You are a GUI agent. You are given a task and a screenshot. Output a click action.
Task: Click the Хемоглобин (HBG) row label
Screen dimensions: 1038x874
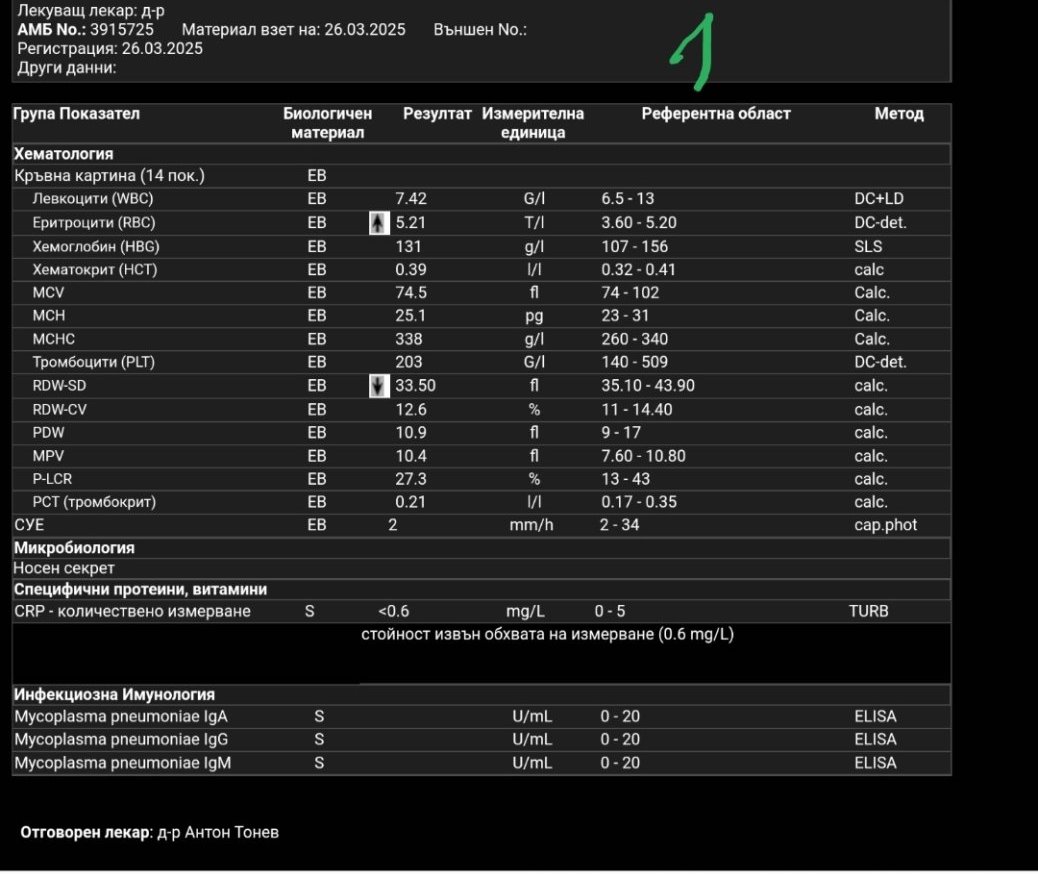pyautogui.click(x=96, y=246)
